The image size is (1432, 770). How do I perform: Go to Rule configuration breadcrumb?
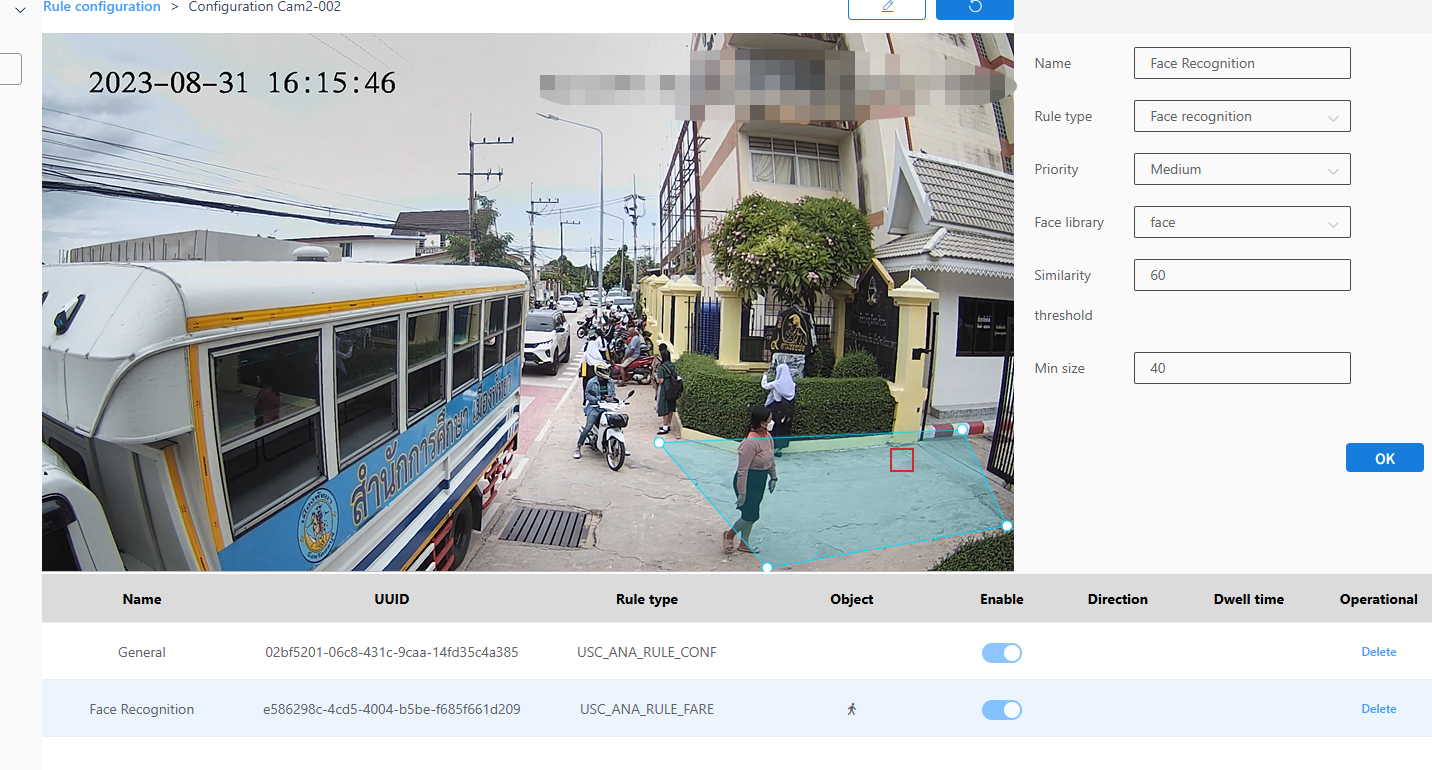101,7
